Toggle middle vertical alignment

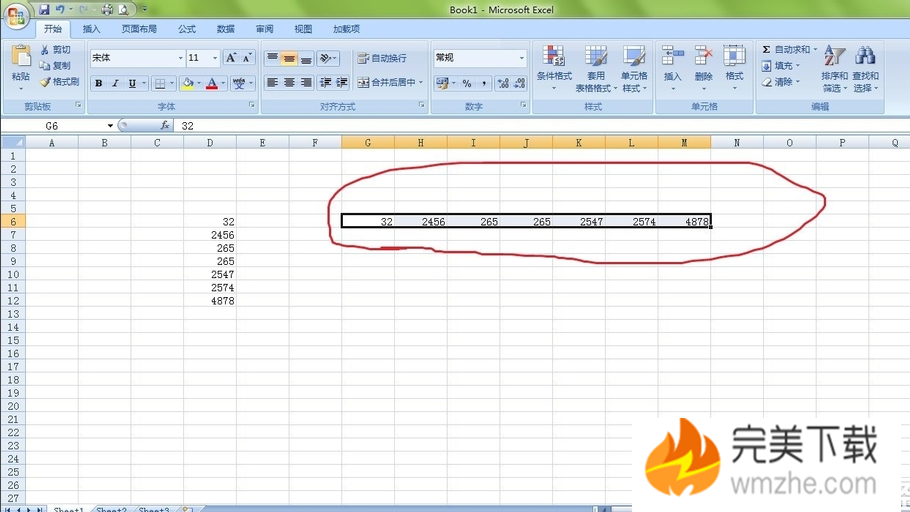[x=289, y=58]
